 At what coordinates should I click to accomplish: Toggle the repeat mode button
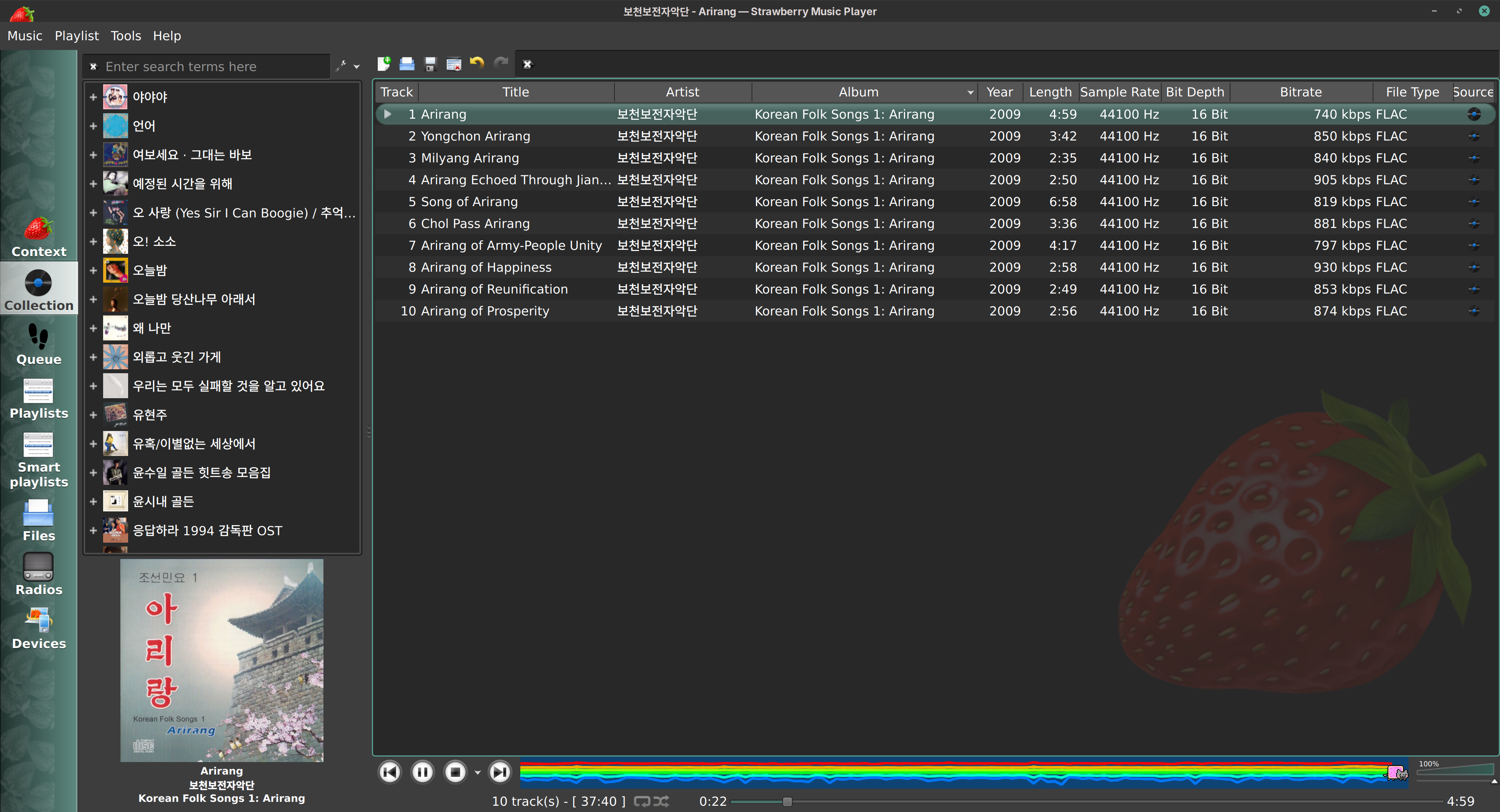pyautogui.click(x=642, y=801)
